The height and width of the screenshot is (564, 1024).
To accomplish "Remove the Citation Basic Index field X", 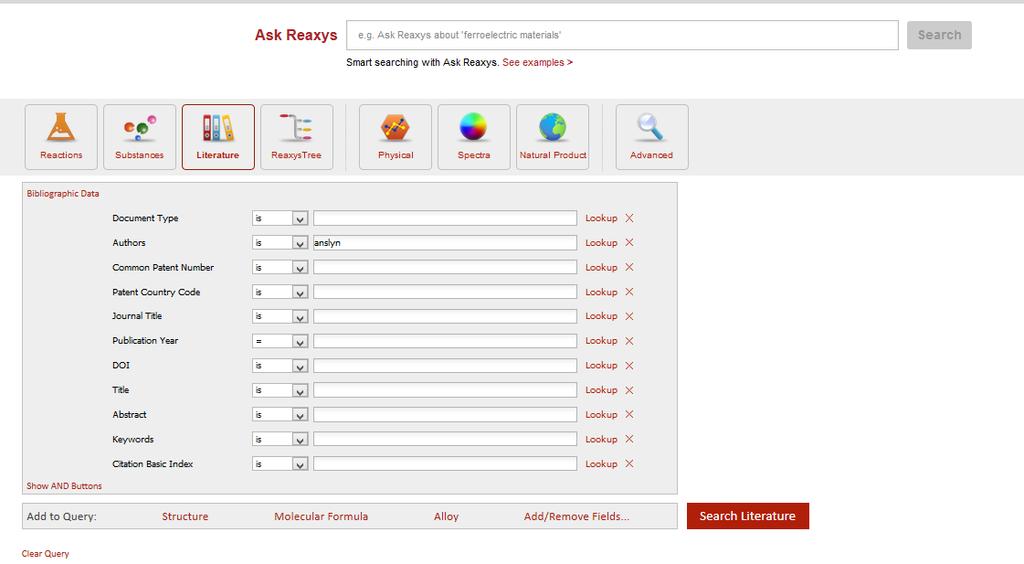I will tap(630, 463).
